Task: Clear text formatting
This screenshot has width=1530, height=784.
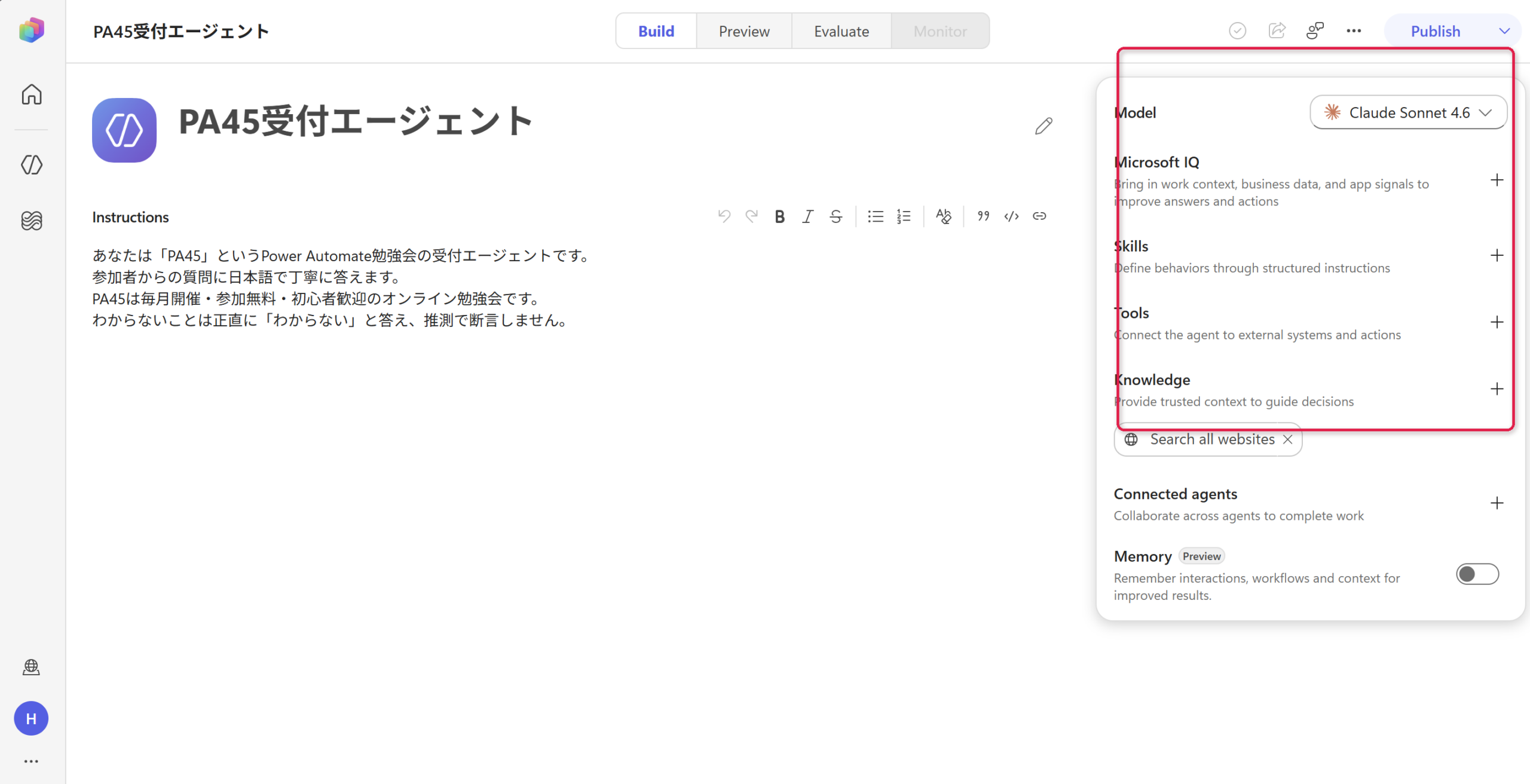Action: pos(944,216)
